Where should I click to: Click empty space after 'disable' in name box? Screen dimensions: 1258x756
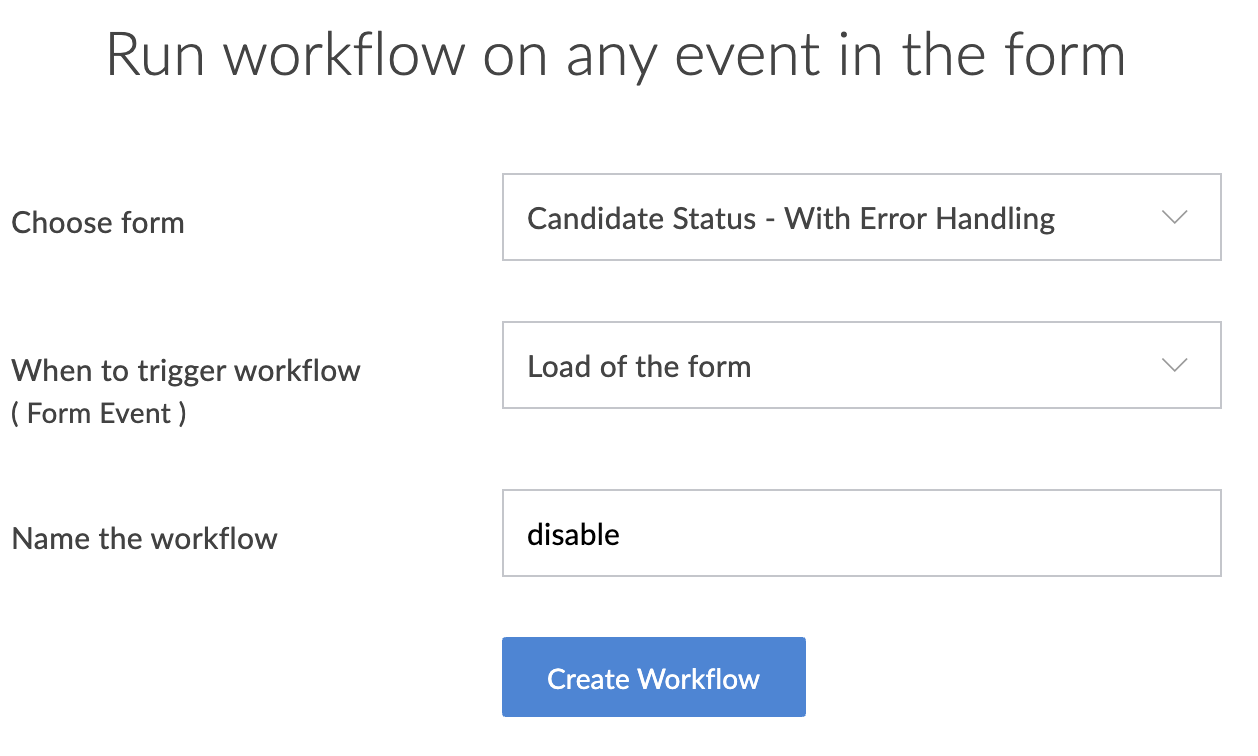pos(900,533)
